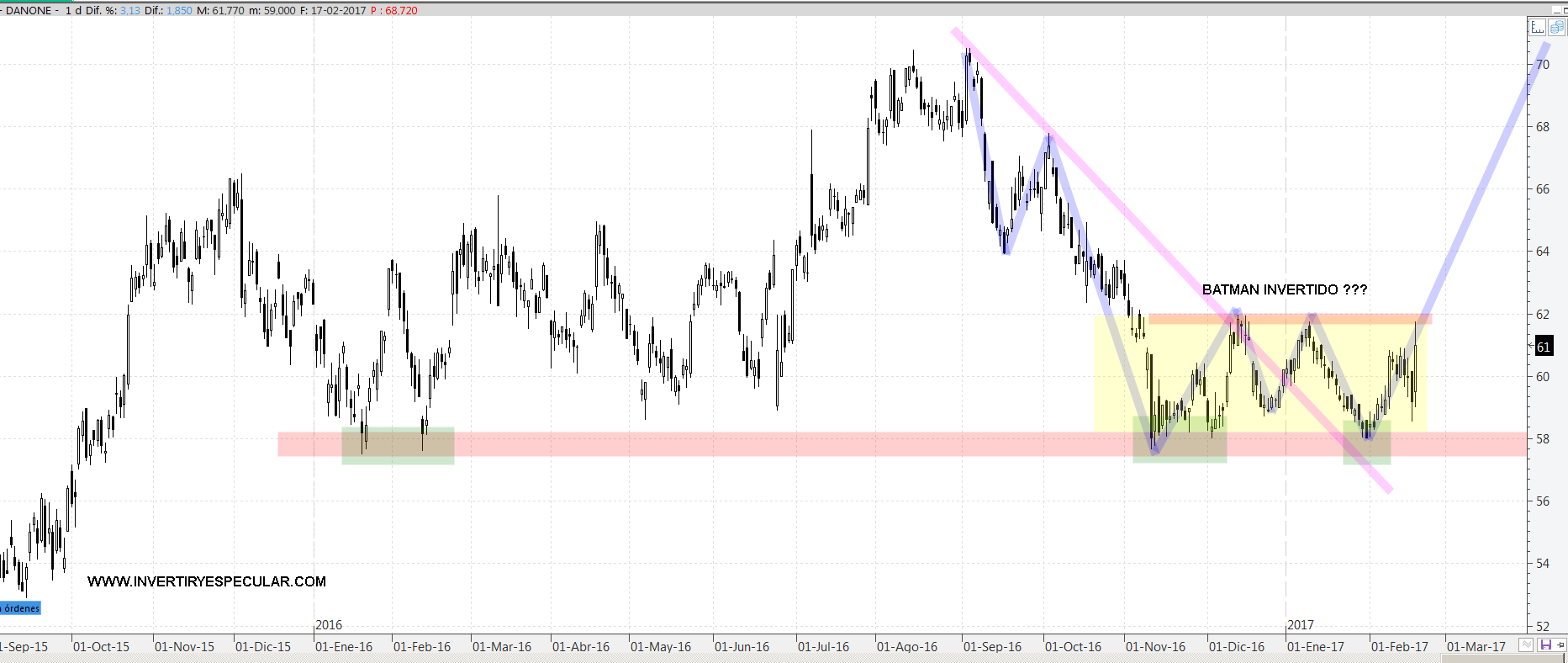Click the green box around Feb-16 lows
1568x663 pixels.
coord(397,446)
